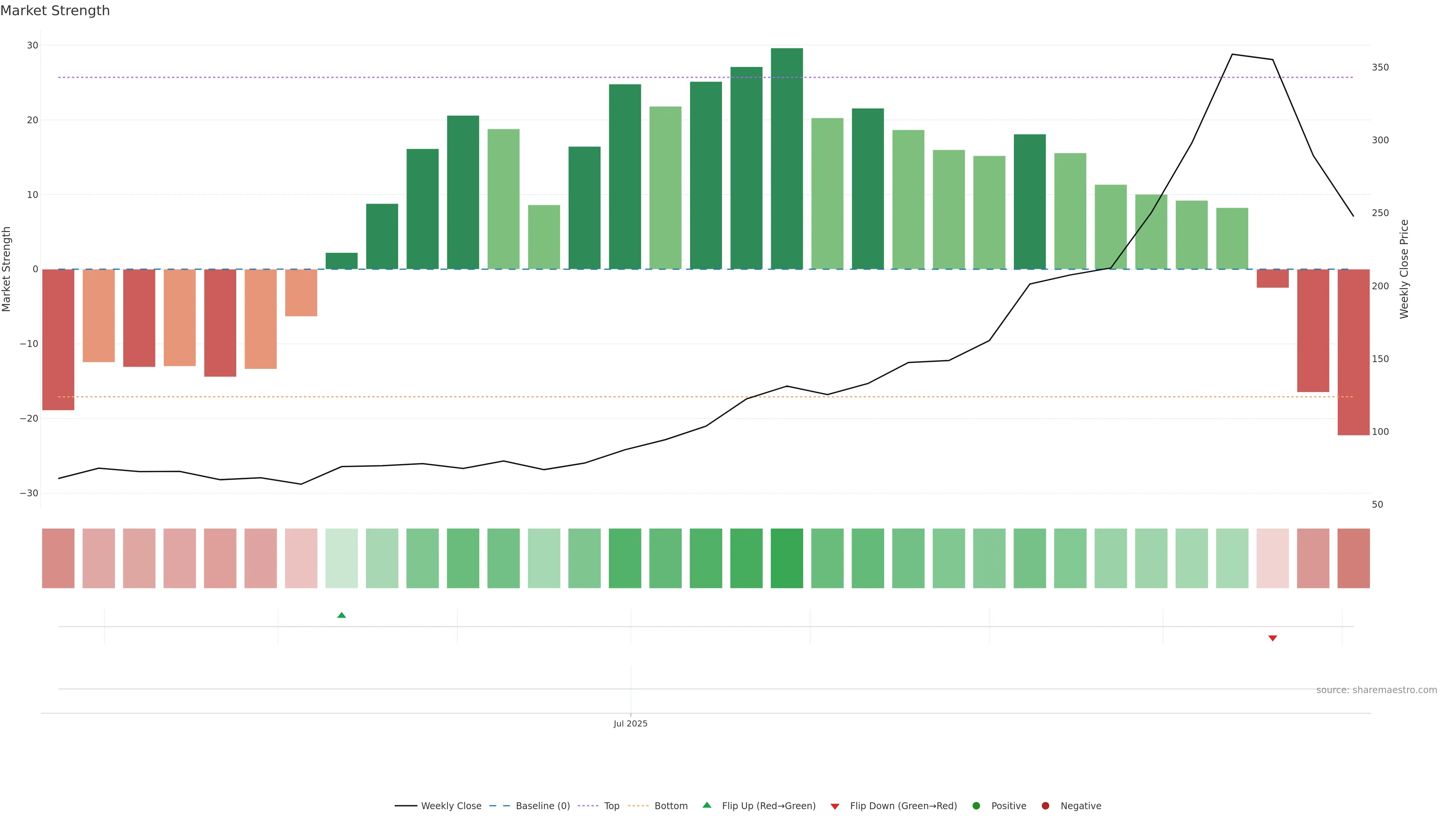Click the Flip Up triangle legend icon

click(706, 805)
